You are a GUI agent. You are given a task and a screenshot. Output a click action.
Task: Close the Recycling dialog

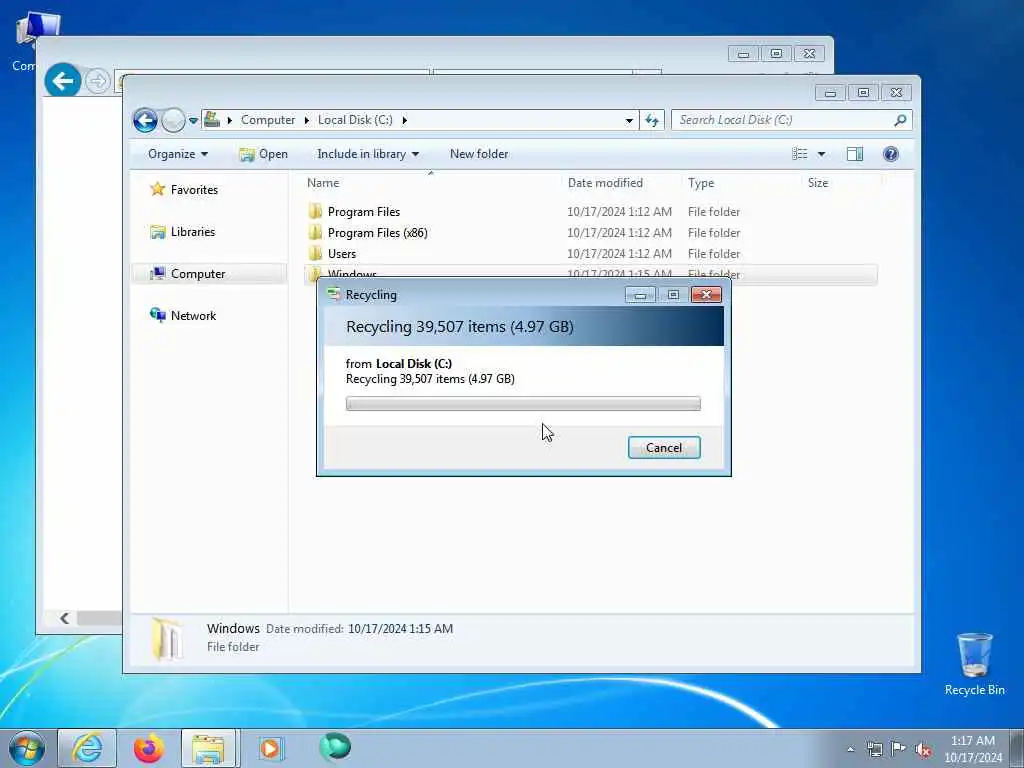click(x=706, y=295)
